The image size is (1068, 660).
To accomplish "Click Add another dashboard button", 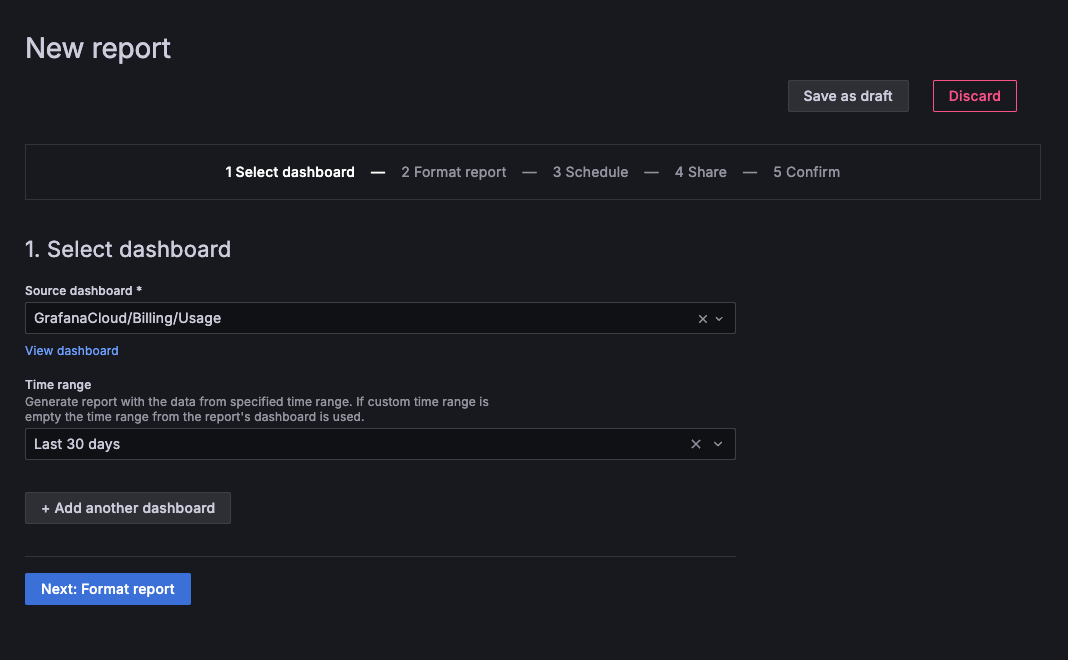I will pos(128,508).
